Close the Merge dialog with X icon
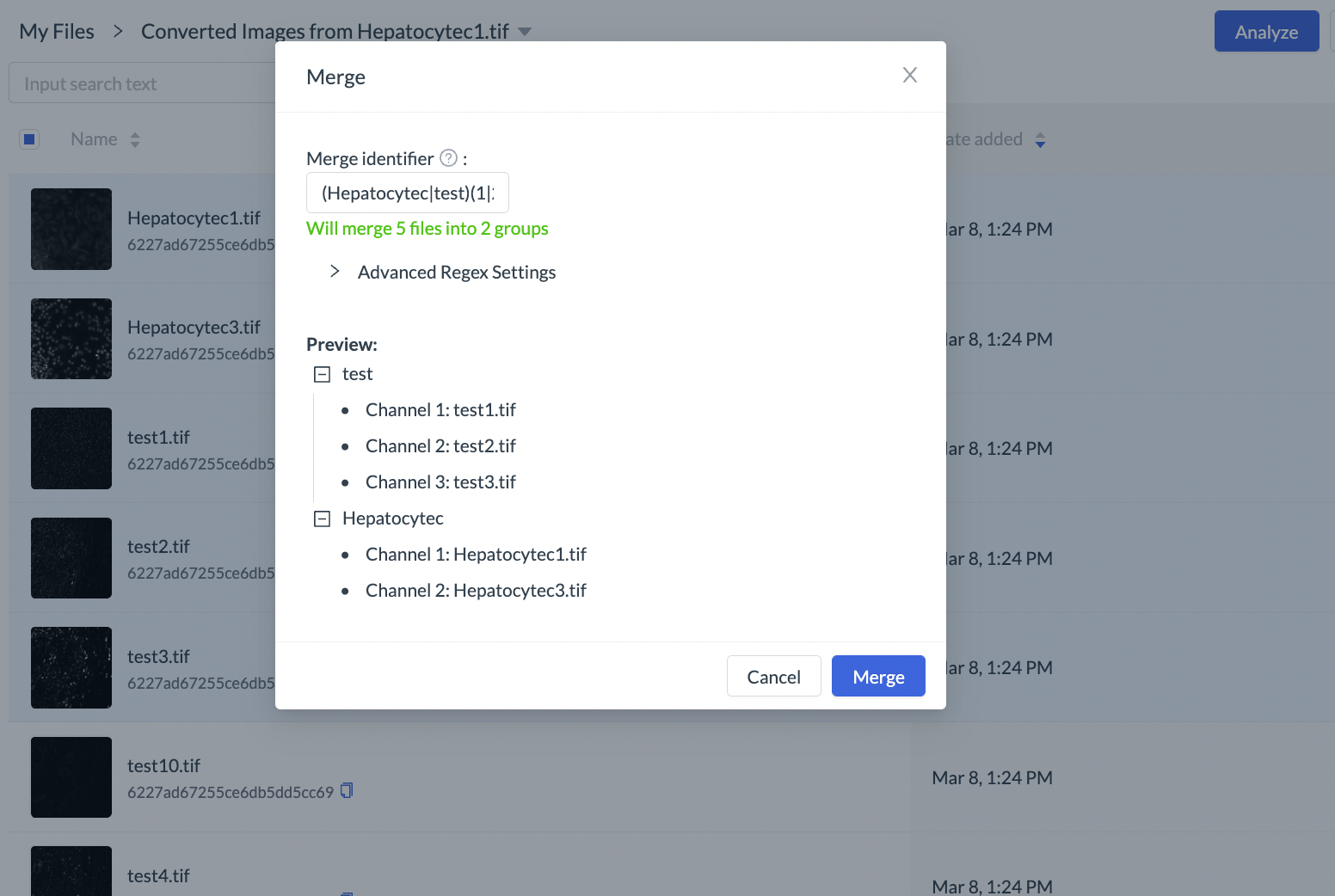The height and width of the screenshot is (896, 1335). (x=909, y=76)
